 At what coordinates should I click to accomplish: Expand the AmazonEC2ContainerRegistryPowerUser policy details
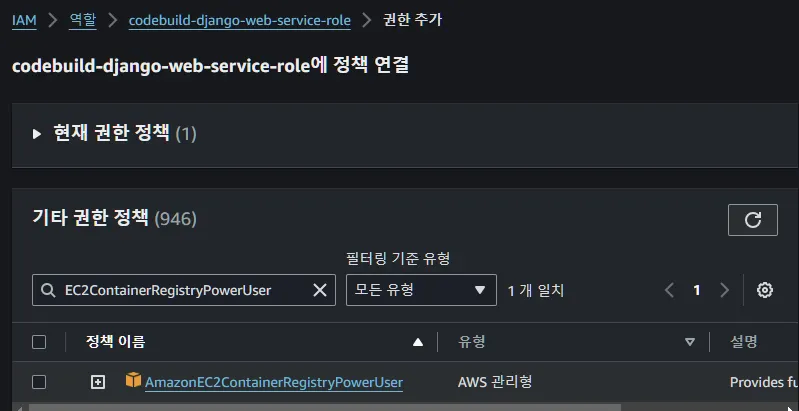(x=97, y=382)
